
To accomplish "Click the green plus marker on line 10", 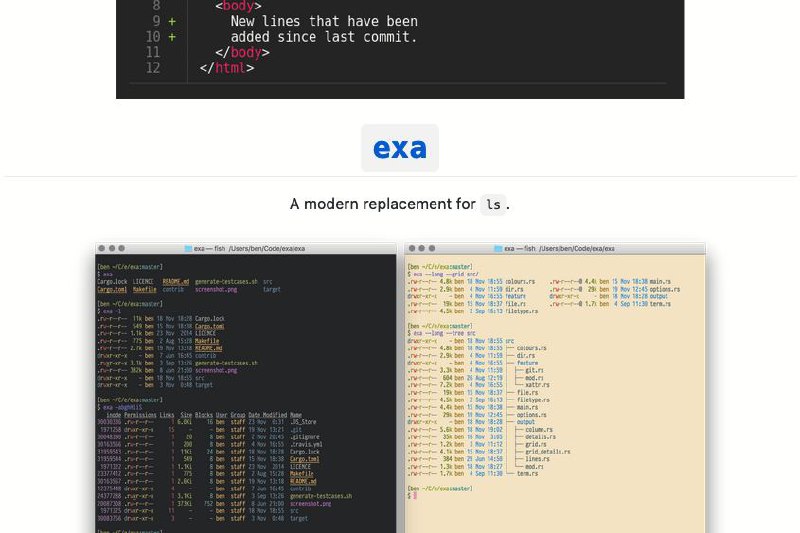I will click(x=172, y=37).
